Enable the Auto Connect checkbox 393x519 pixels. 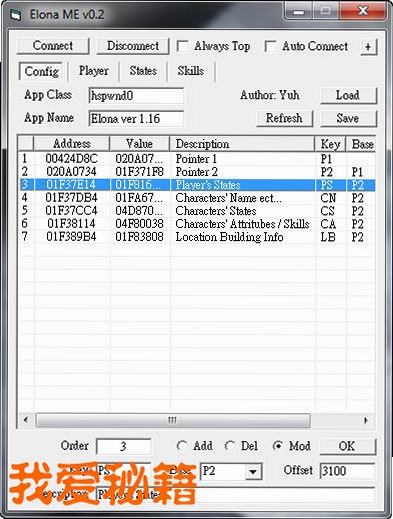270,46
